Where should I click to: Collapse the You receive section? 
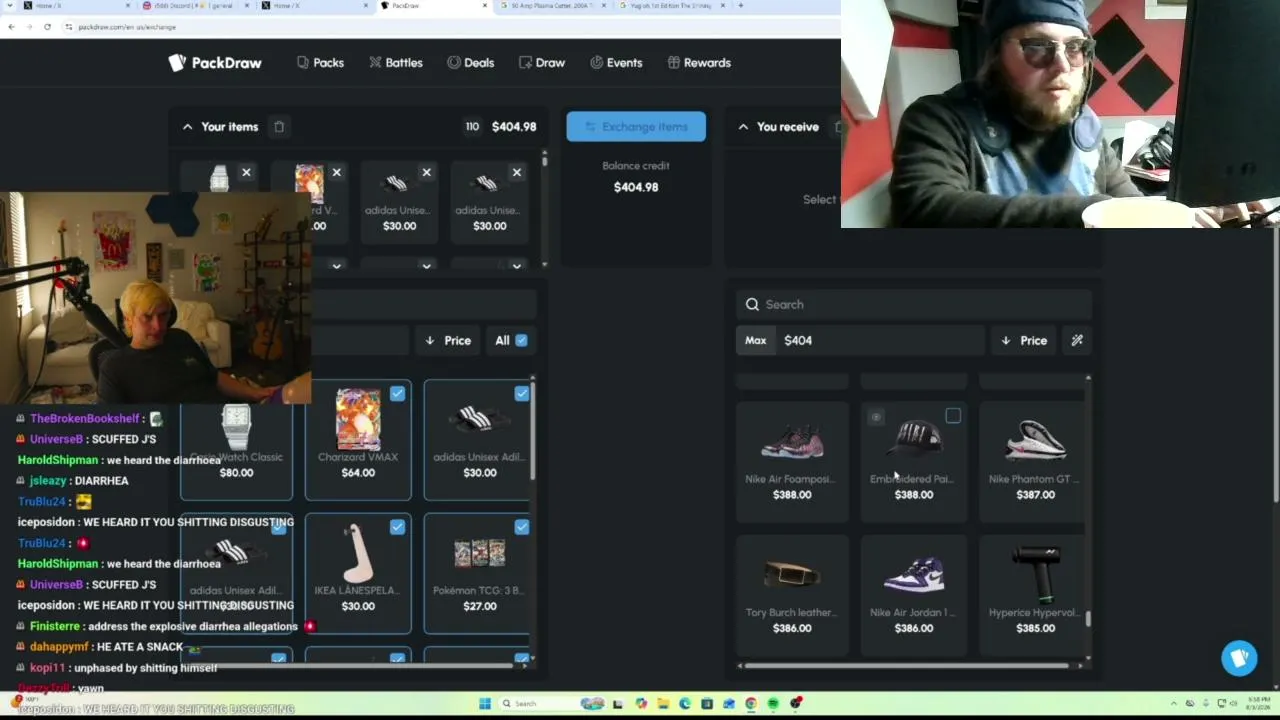pos(743,127)
